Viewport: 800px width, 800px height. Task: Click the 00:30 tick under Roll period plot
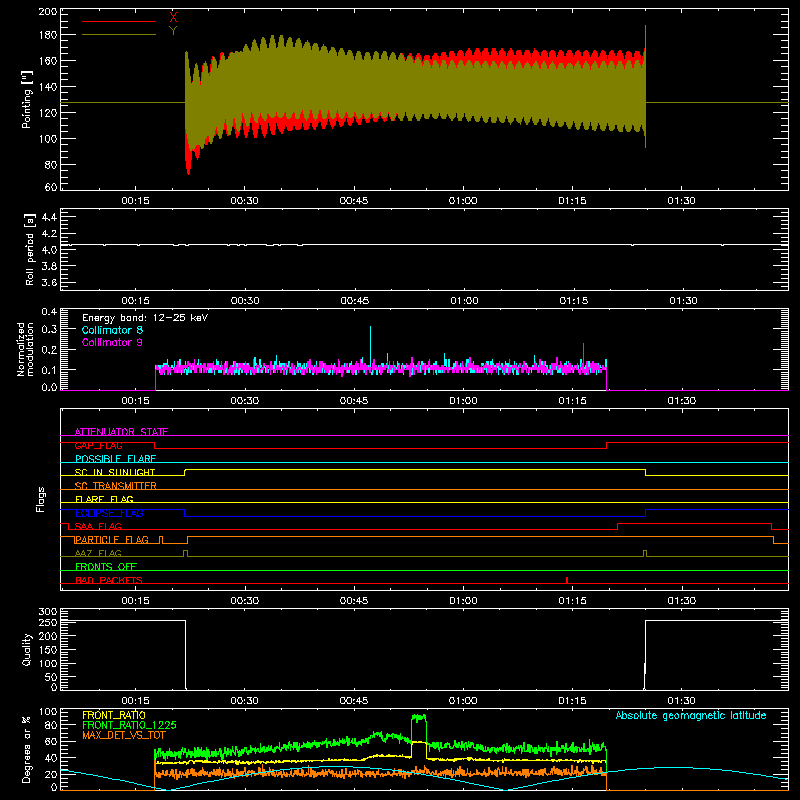point(245,301)
